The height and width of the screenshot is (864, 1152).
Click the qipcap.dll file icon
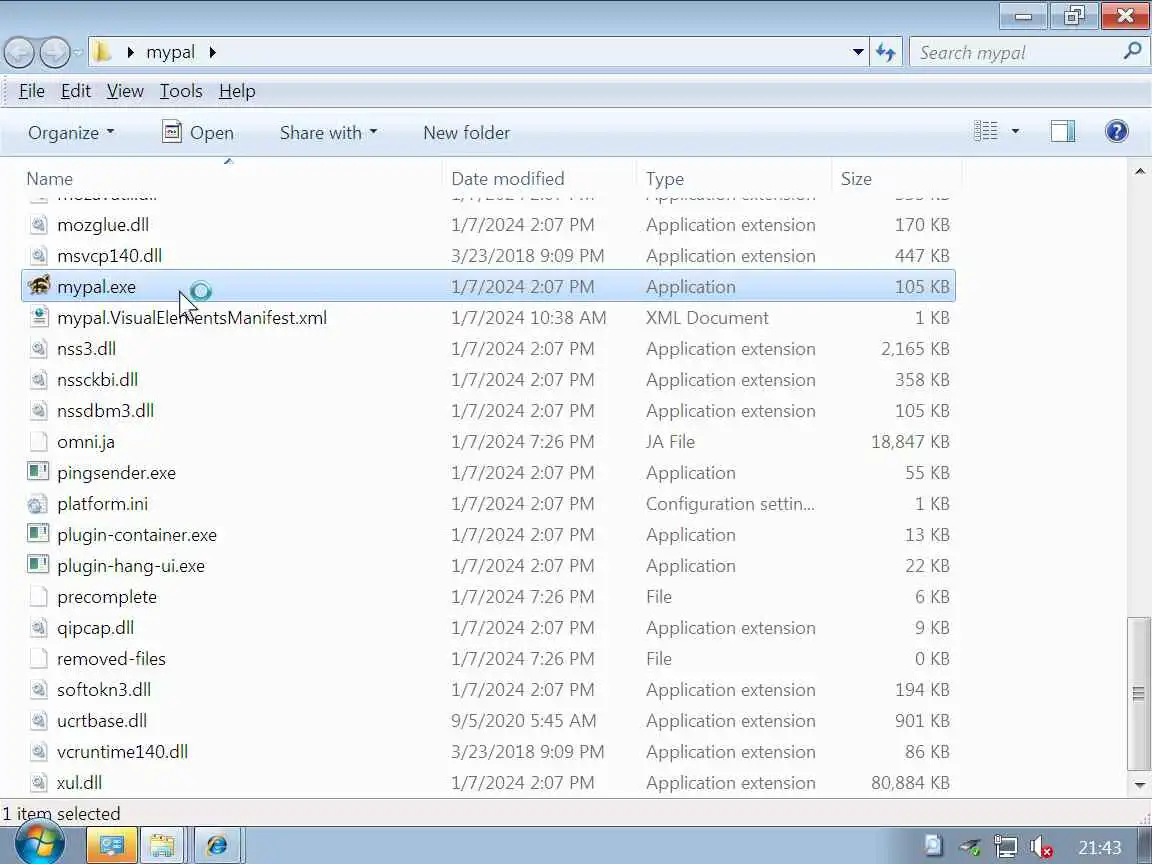click(38, 627)
